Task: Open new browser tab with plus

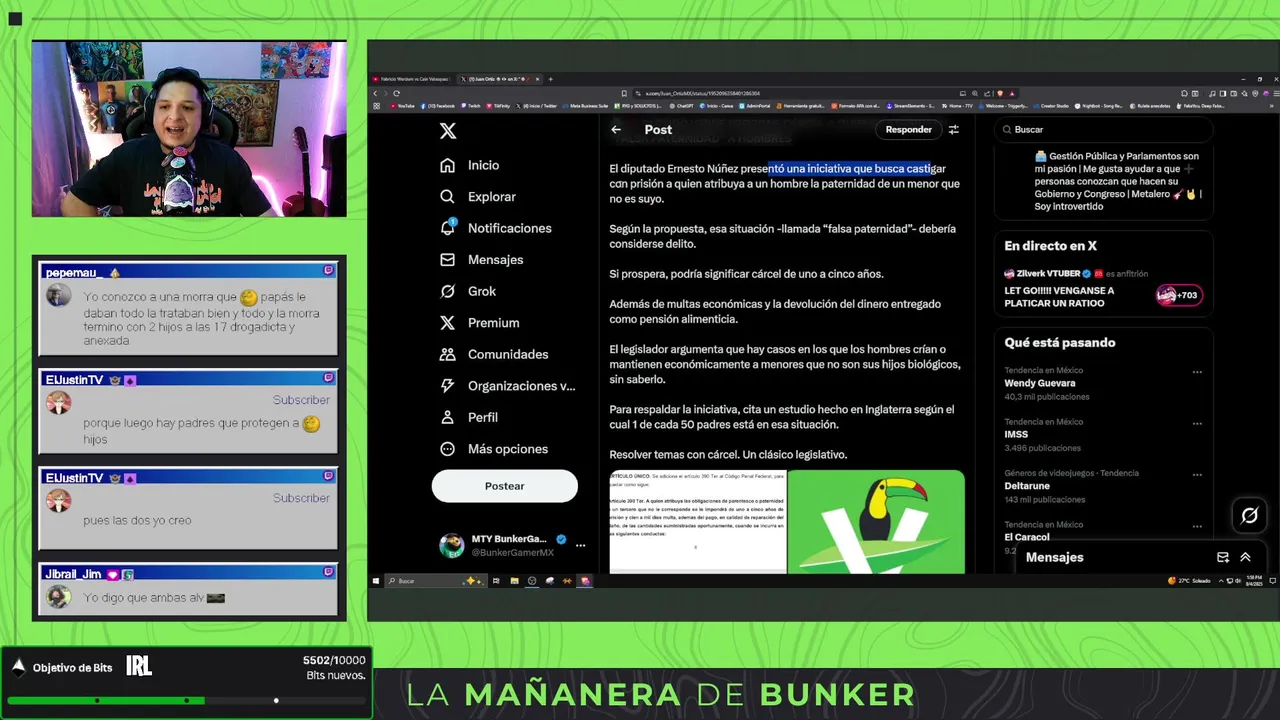Action: (550, 79)
